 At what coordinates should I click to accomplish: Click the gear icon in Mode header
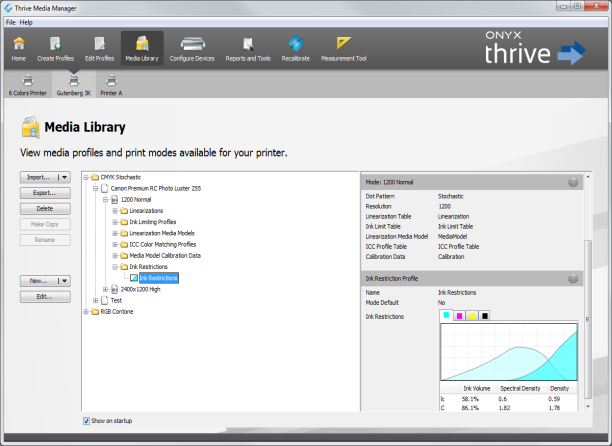573,182
